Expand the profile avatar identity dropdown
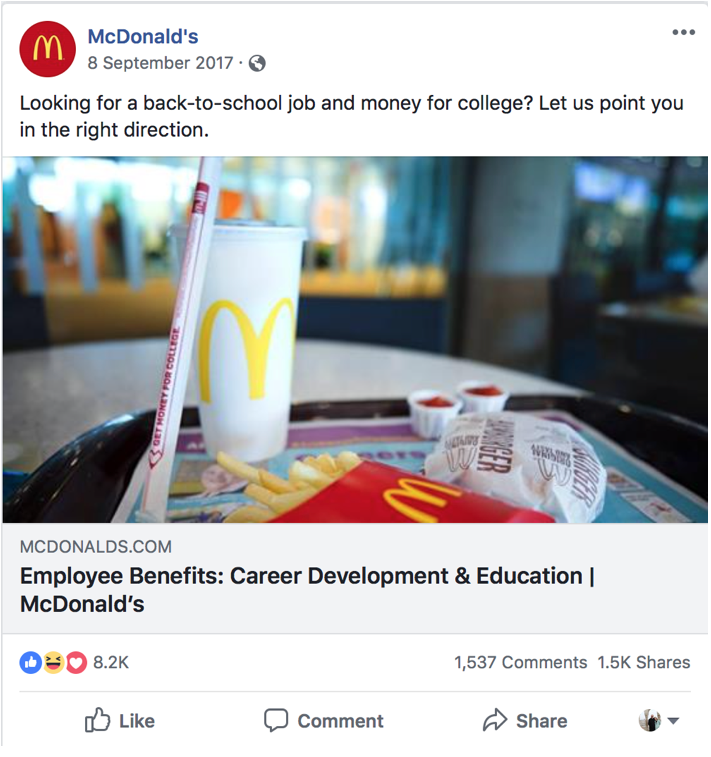This screenshot has height=757, width=711. click(x=659, y=721)
